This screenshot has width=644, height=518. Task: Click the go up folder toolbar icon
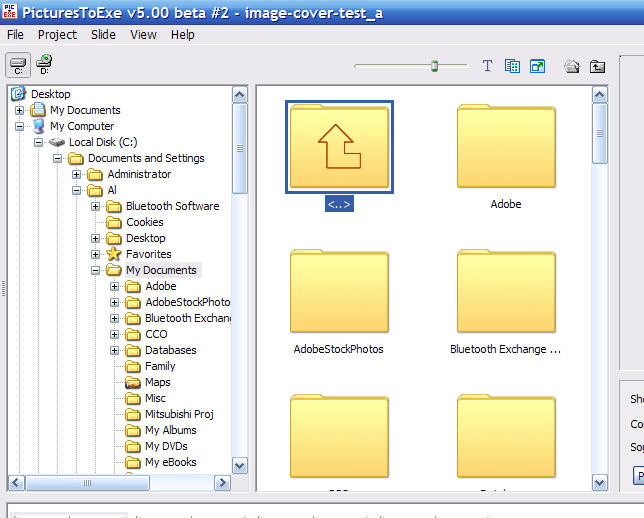pos(597,66)
